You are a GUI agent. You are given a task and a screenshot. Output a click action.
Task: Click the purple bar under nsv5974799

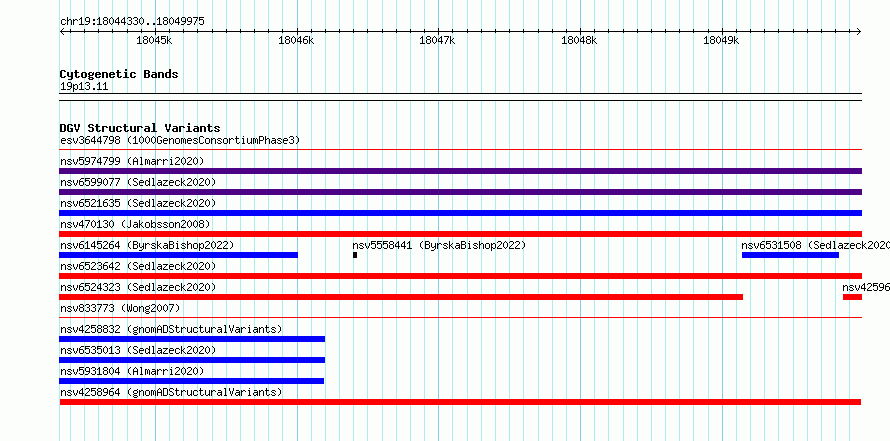460,171
